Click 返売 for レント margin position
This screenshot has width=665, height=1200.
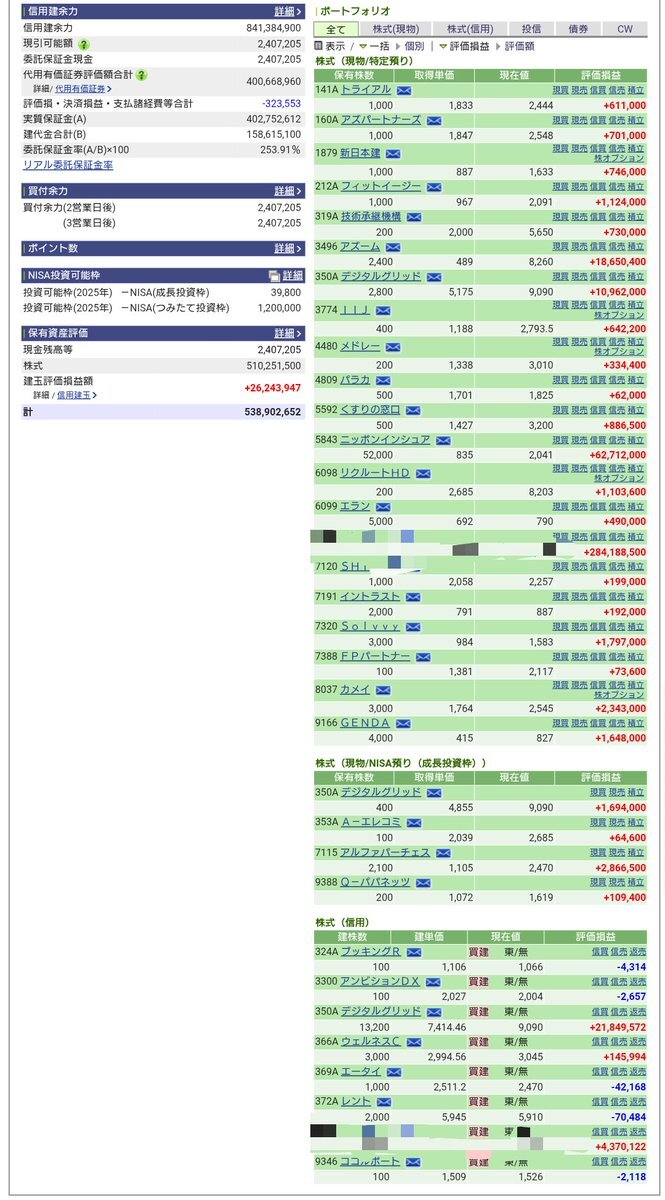[x=637, y=1101]
